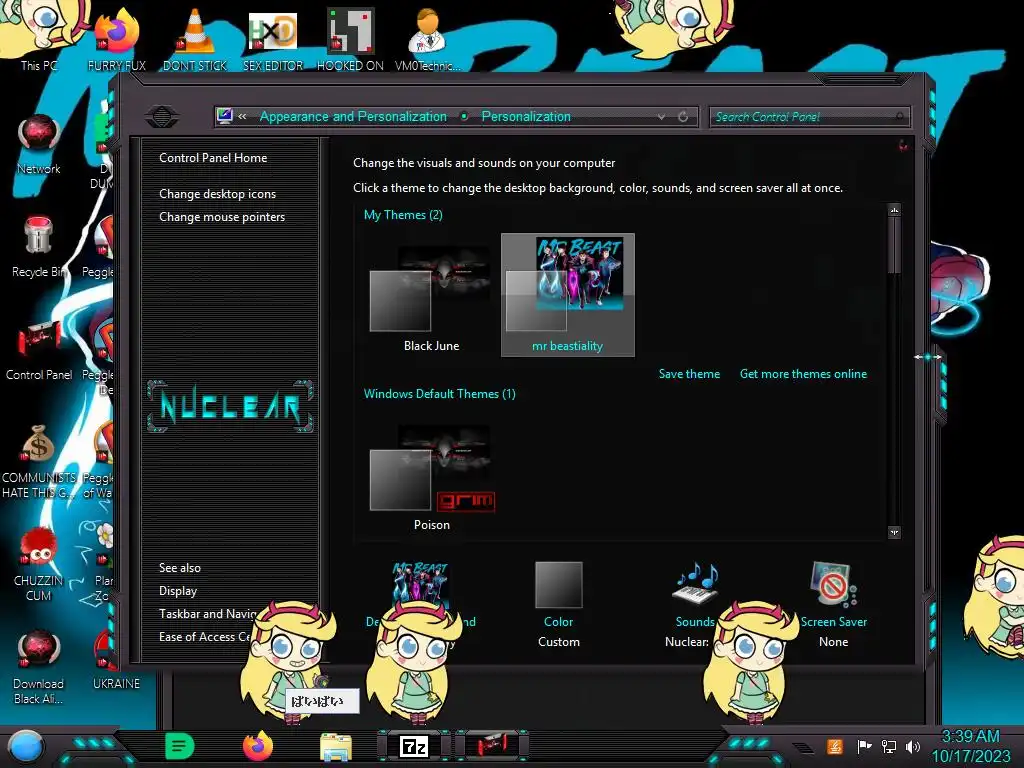Click the Start orb on the taskbar
This screenshot has width=1024, height=768.
point(25,746)
